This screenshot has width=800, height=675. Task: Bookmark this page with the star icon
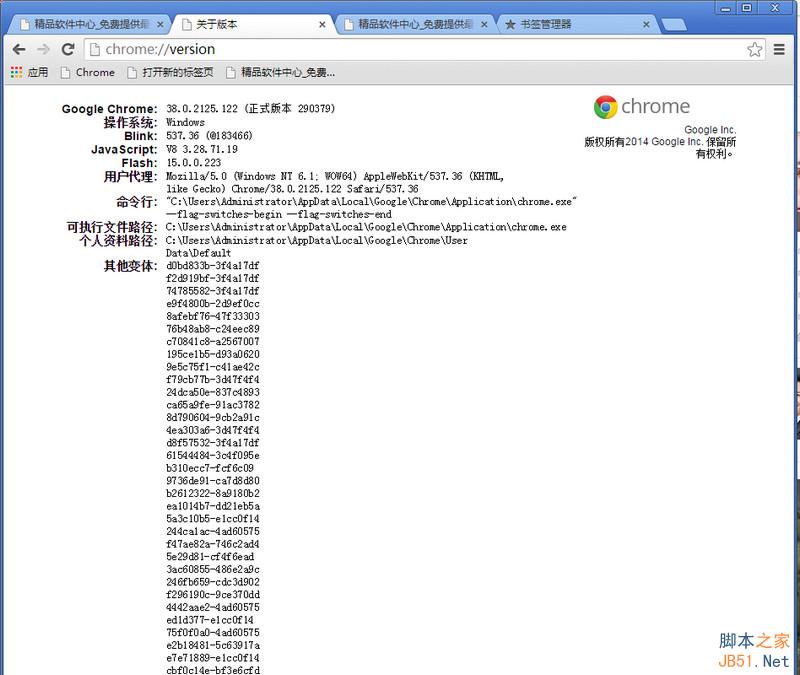pyautogui.click(x=756, y=48)
